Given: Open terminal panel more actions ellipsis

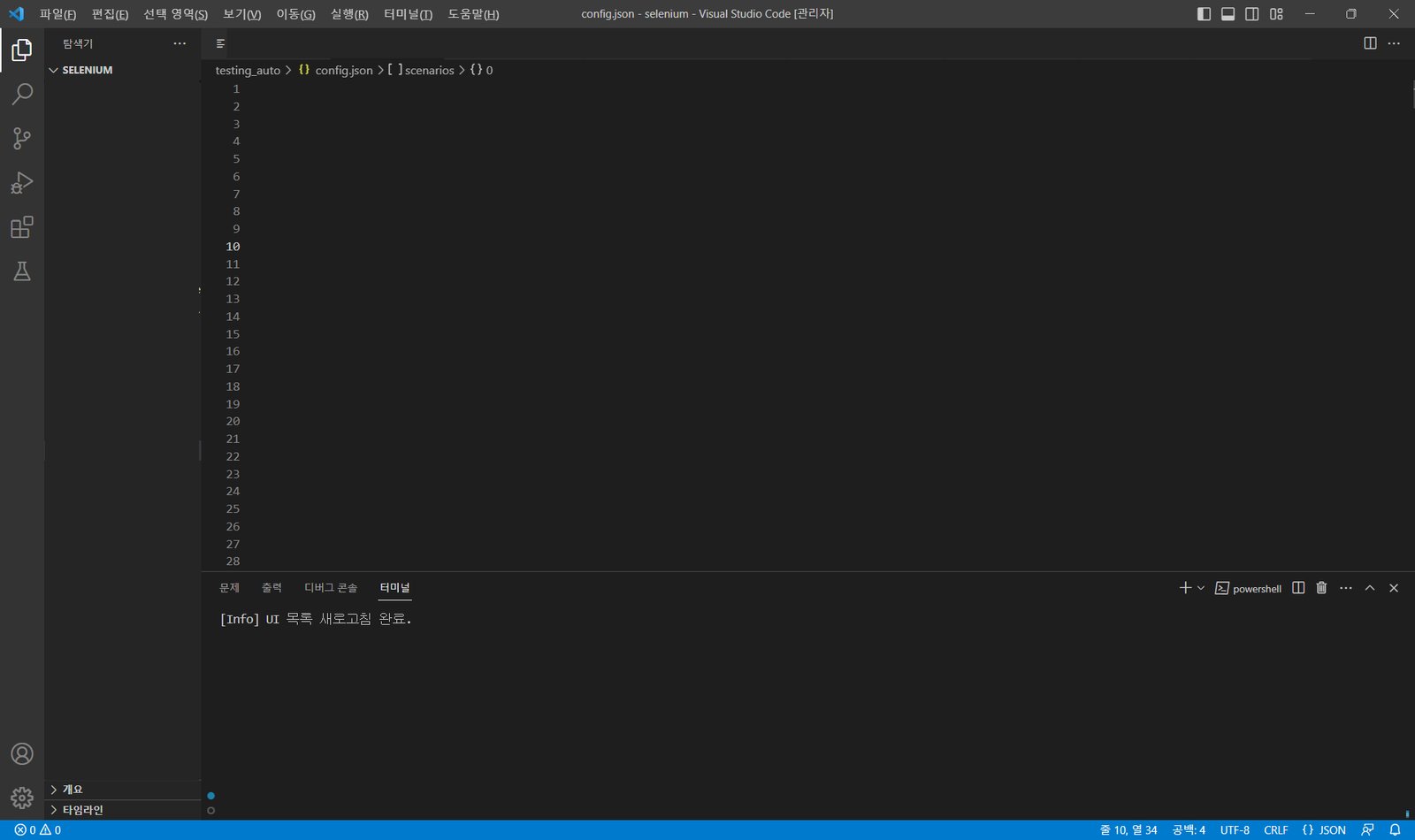Looking at the screenshot, I should (x=1346, y=588).
